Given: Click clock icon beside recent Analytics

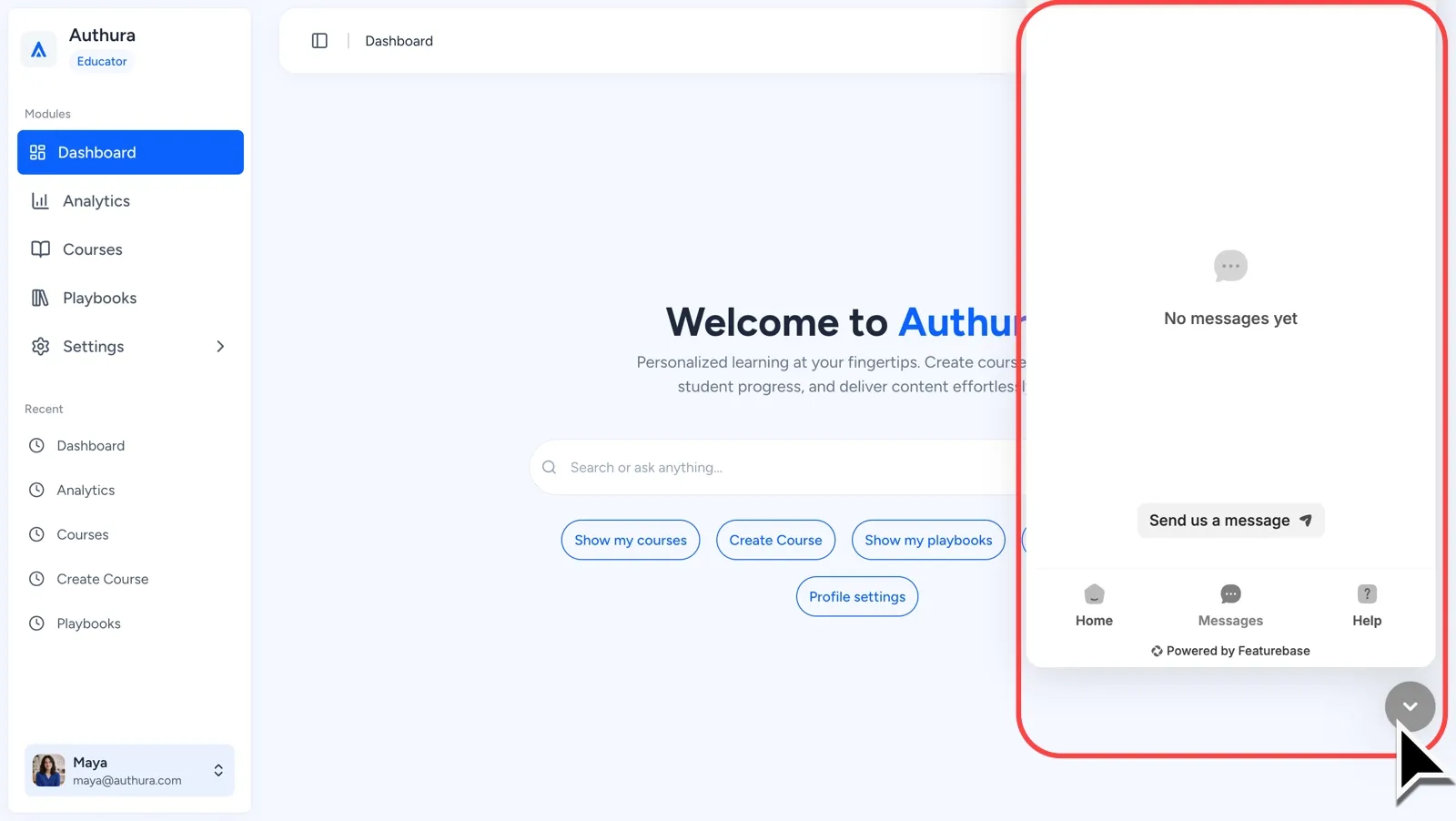Looking at the screenshot, I should pos(36,490).
